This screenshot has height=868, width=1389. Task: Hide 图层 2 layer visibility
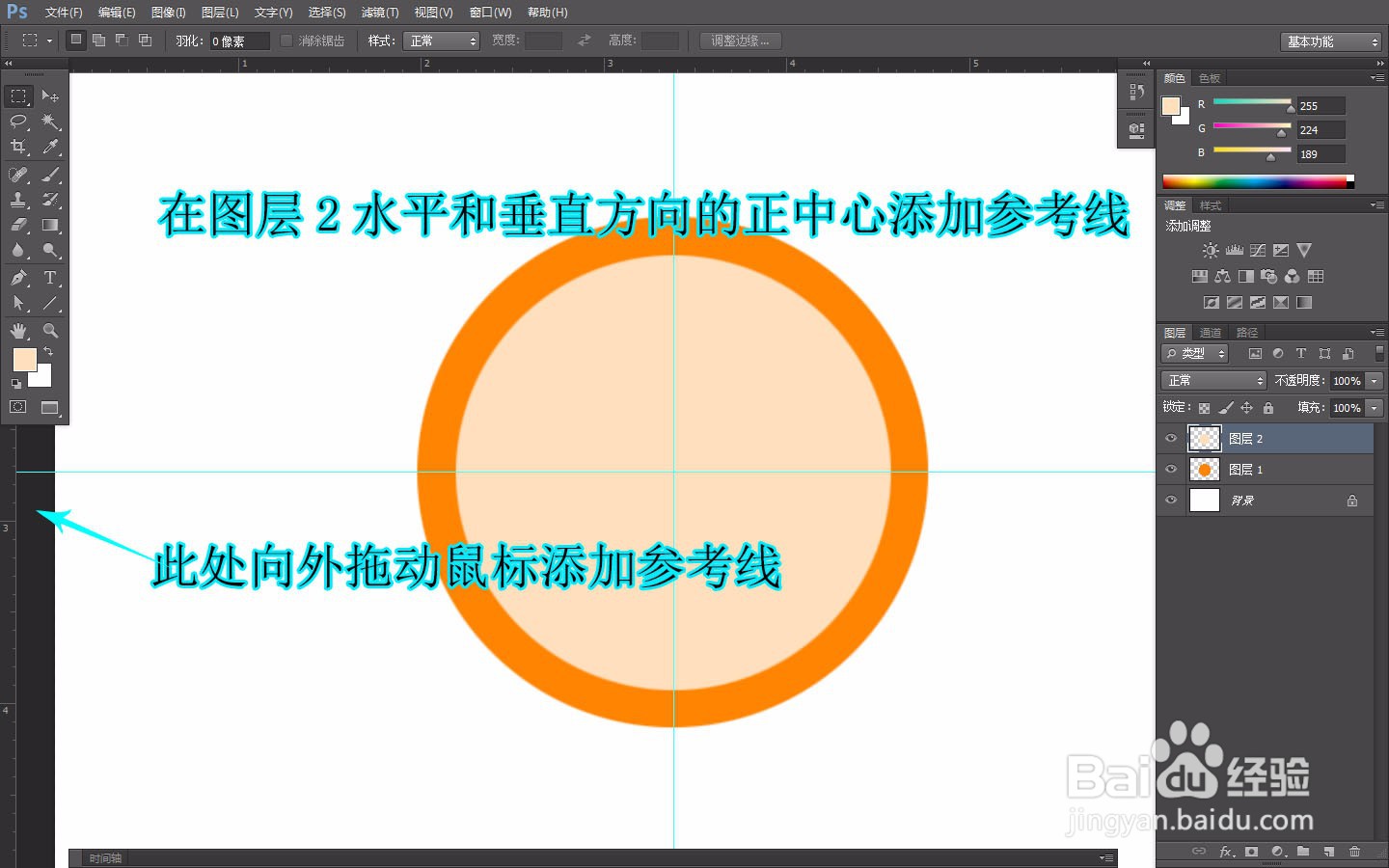1171,439
